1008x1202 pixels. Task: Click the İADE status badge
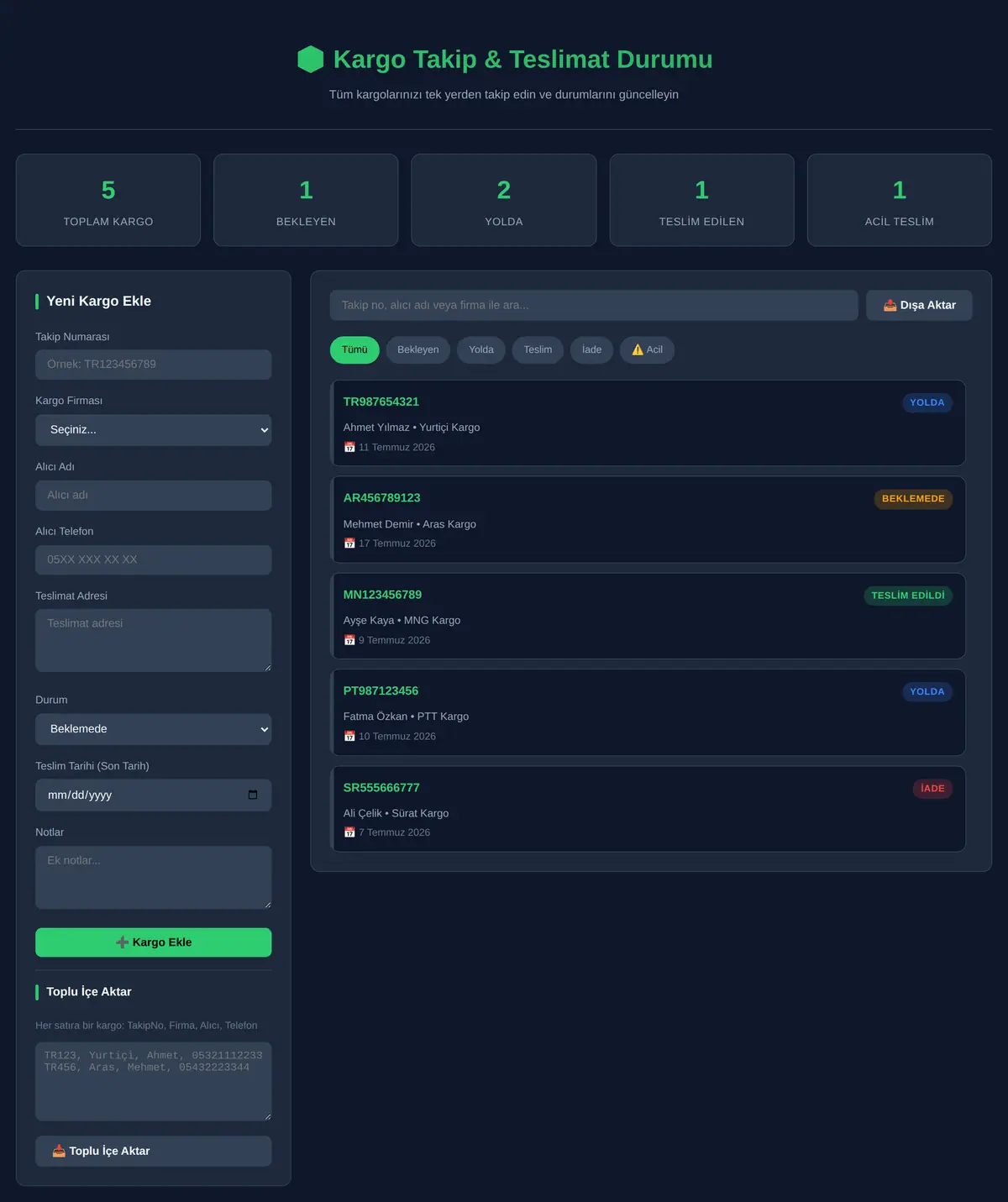coord(932,788)
